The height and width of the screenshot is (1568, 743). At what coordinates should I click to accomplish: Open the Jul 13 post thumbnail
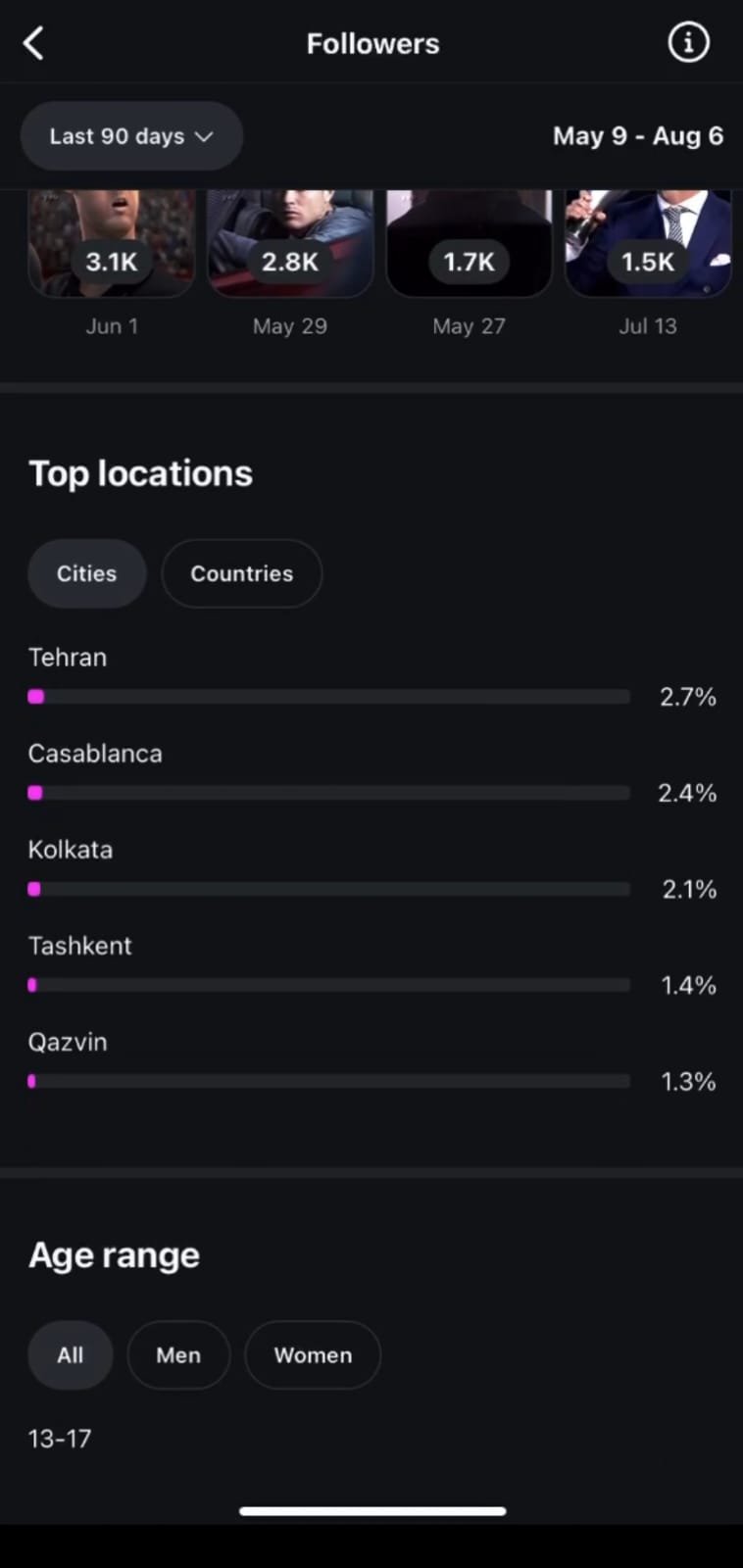[x=648, y=243]
